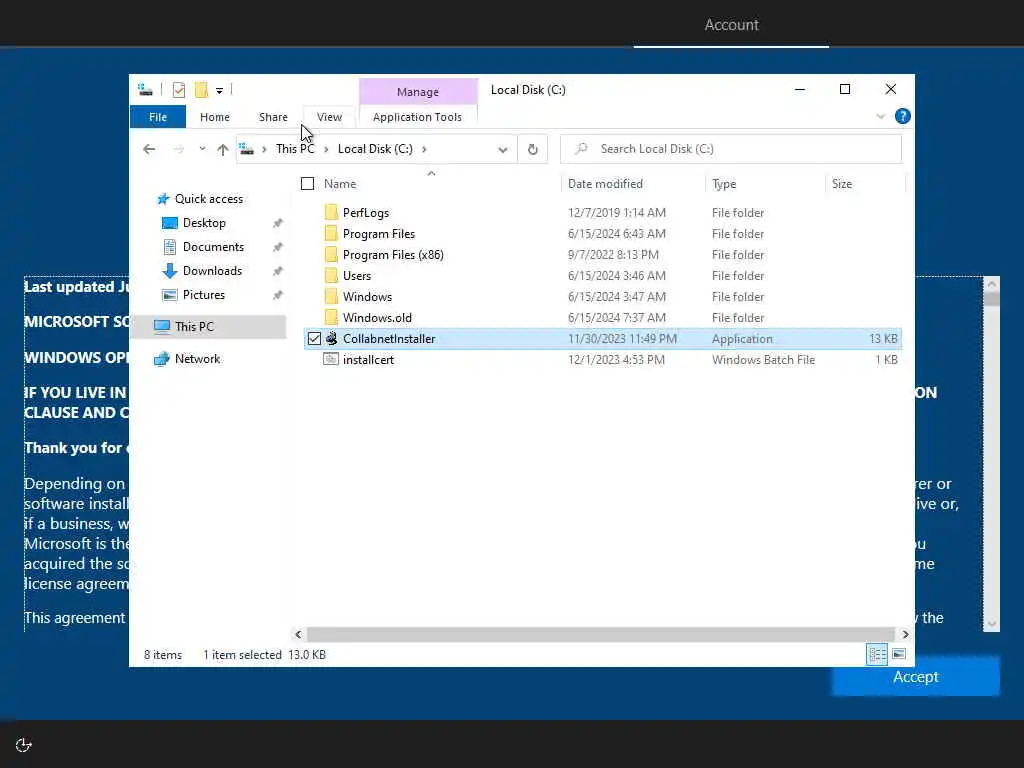Click the Accept license button
1024x768 pixels.
pyautogui.click(x=915, y=677)
